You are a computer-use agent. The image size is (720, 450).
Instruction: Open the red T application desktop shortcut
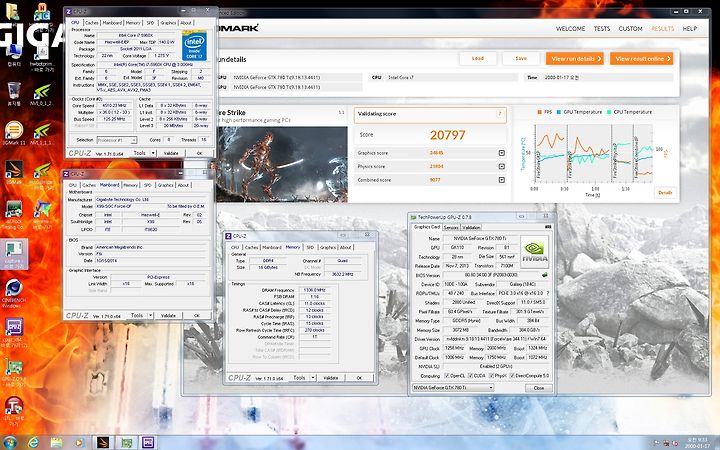pos(14,411)
